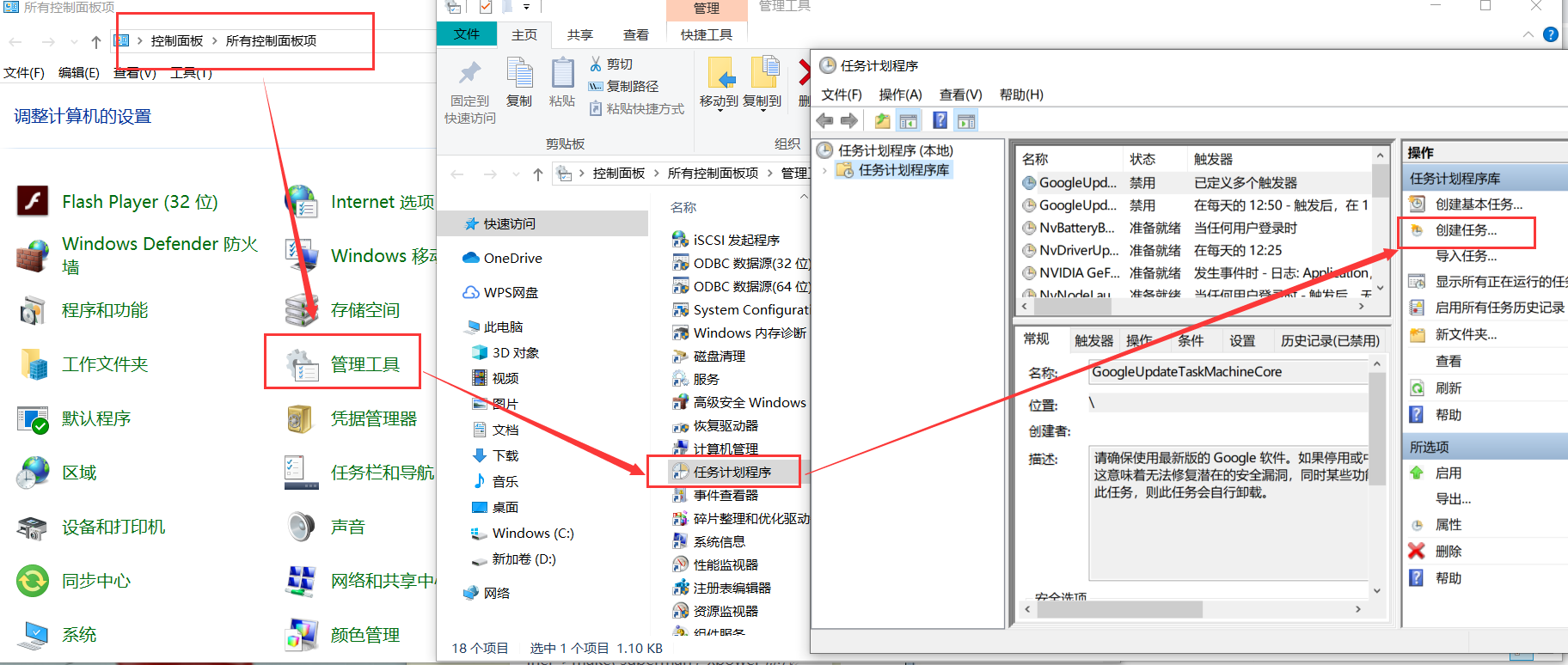Viewport: 1568px width, 665px height.
Task: Click 复制 in the Explorer ribbon
Action: (x=519, y=83)
